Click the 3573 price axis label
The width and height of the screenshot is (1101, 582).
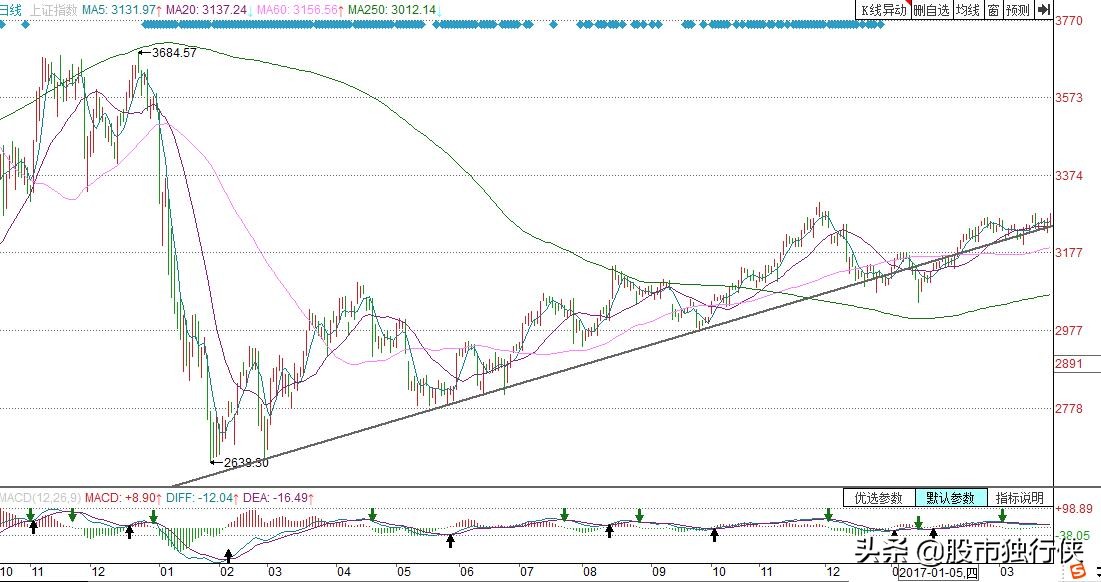1069,98
